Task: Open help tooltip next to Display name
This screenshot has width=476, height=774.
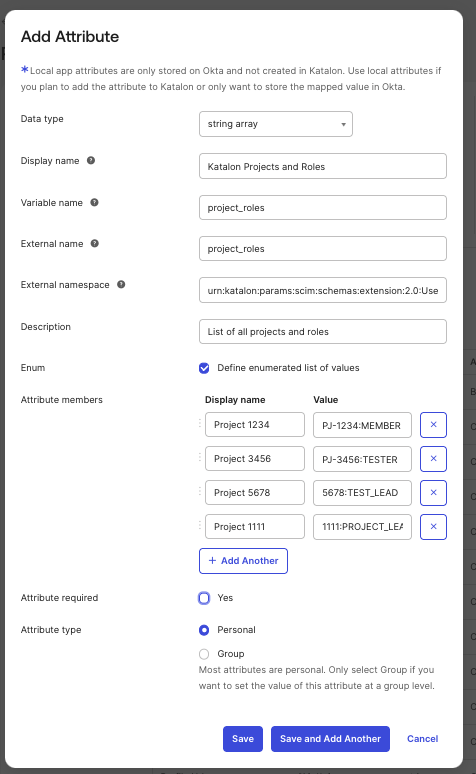Action: 91,160
